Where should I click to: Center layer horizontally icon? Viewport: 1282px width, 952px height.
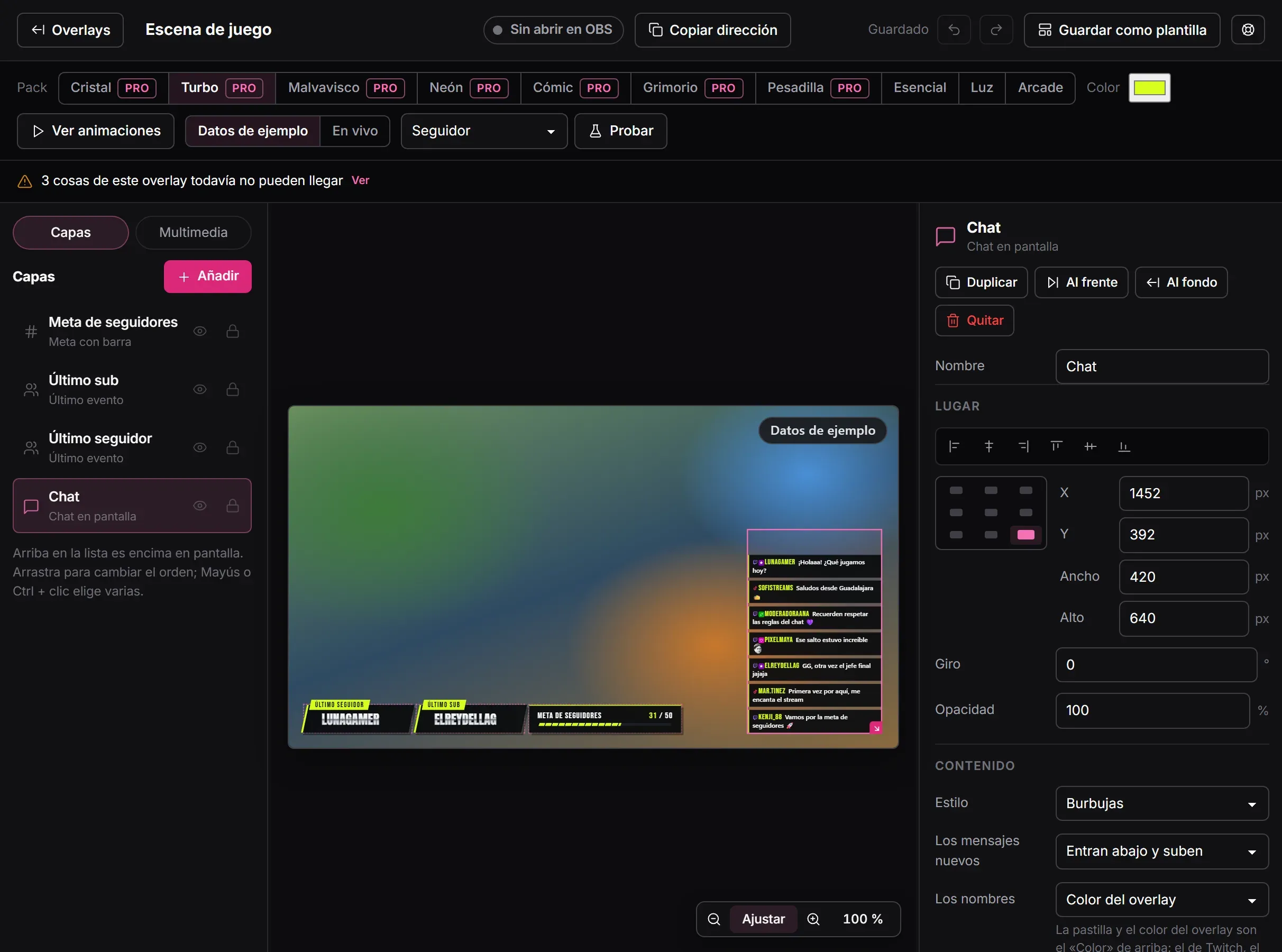tap(988, 446)
